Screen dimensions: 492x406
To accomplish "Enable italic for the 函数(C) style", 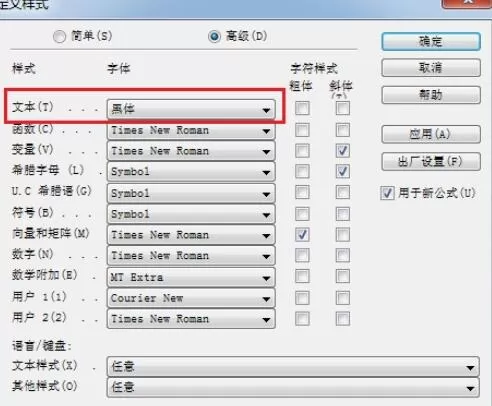I will [x=343, y=130].
